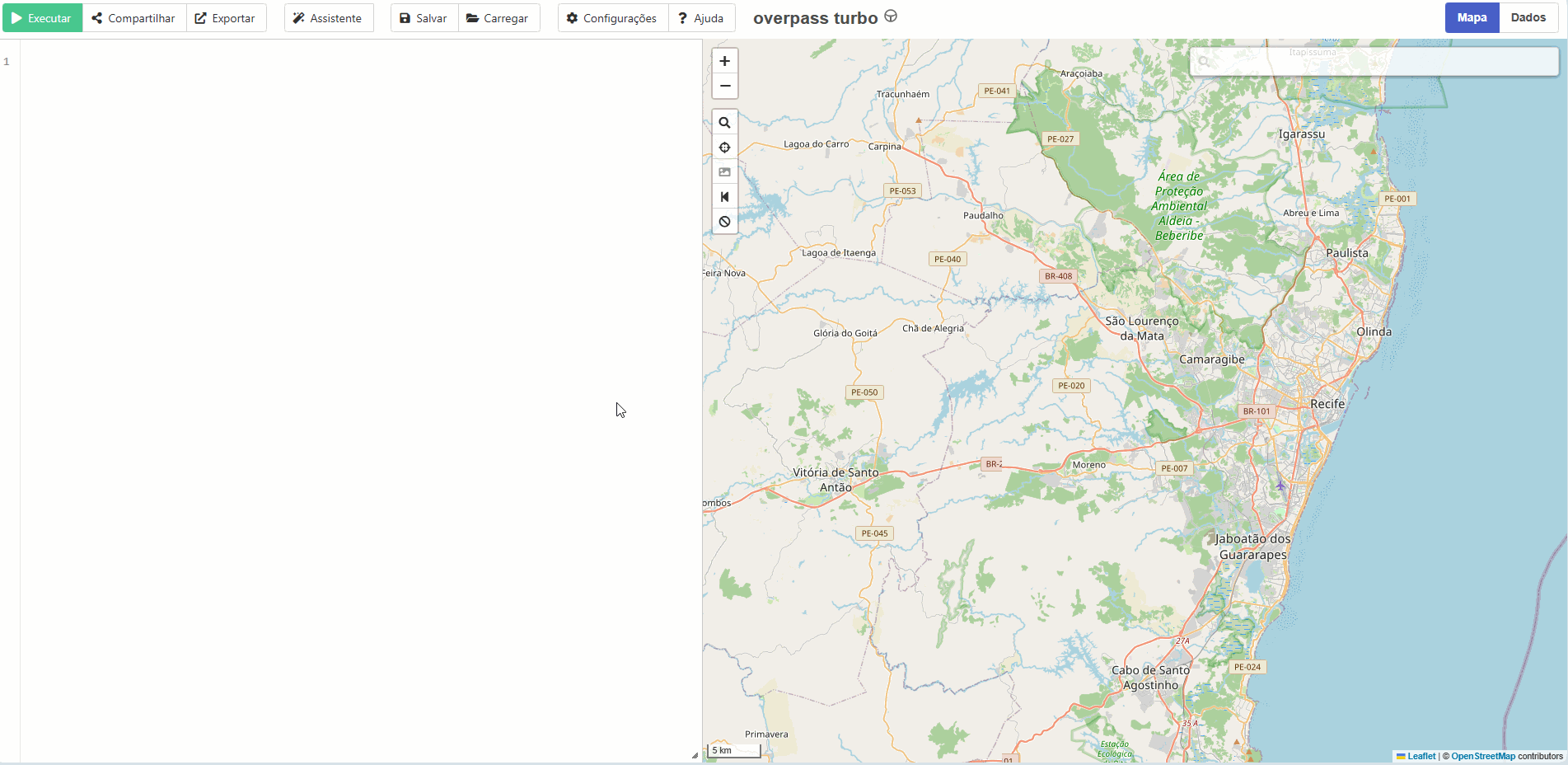This screenshot has width=1568, height=765.
Task: Toggle the wide-view map icon
Action: [x=724, y=197]
